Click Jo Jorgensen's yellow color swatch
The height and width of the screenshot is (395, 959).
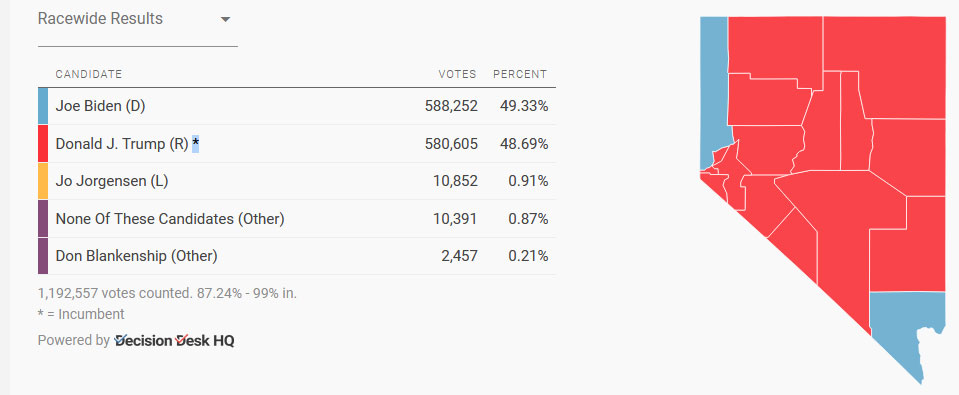pyautogui.click(x=43, y=181)
